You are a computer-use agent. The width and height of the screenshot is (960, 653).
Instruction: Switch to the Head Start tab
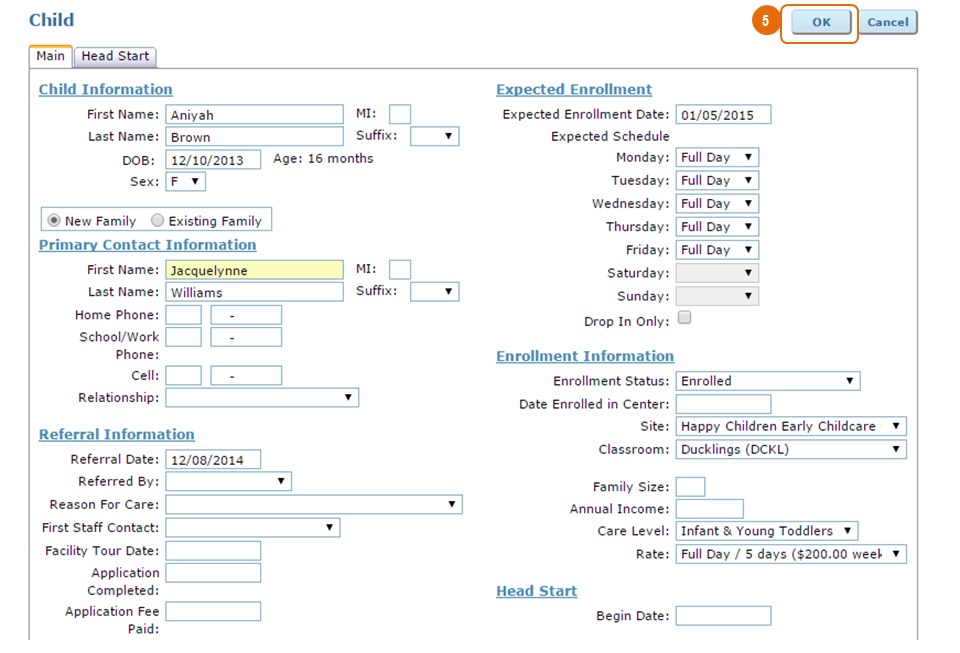[x=116, y=57]
